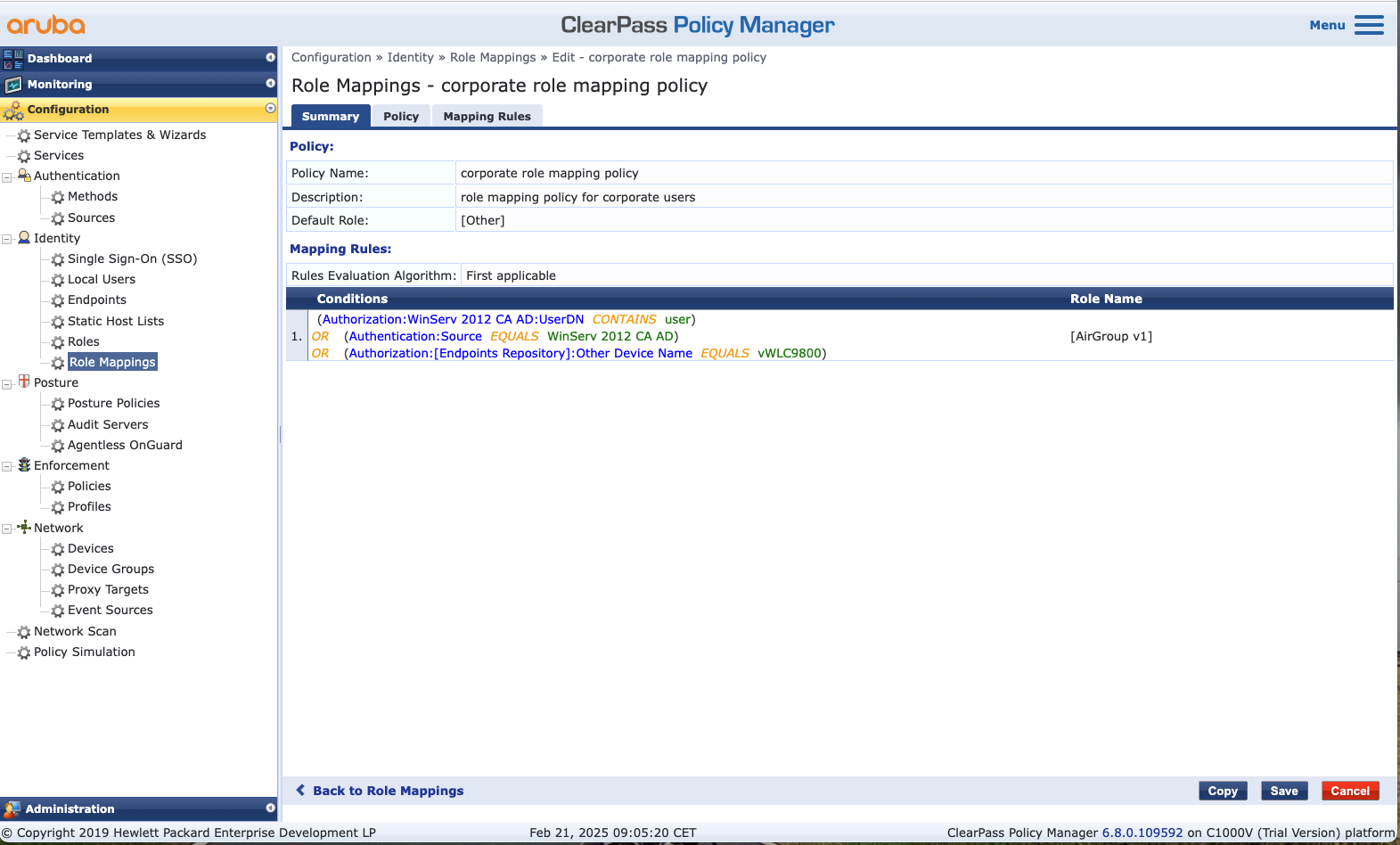Click gear icon beside Network Scan
The image size is (1400, 845).
24,632
